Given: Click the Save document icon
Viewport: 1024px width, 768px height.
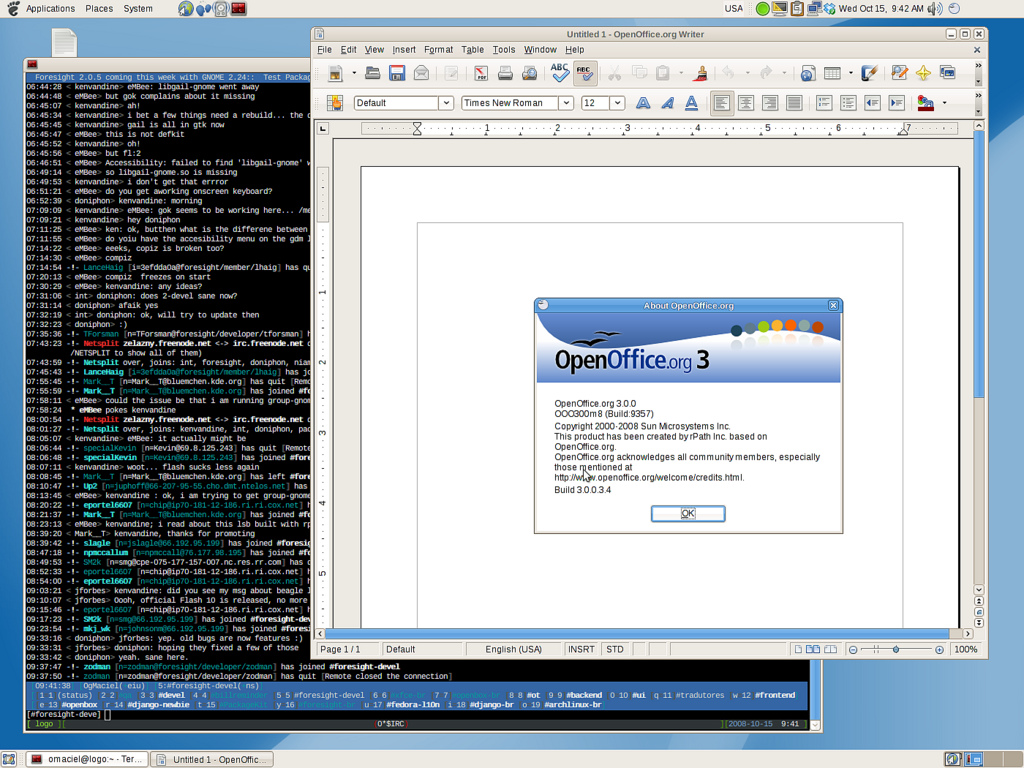Looking at the screenshot, I should point(397,73).
